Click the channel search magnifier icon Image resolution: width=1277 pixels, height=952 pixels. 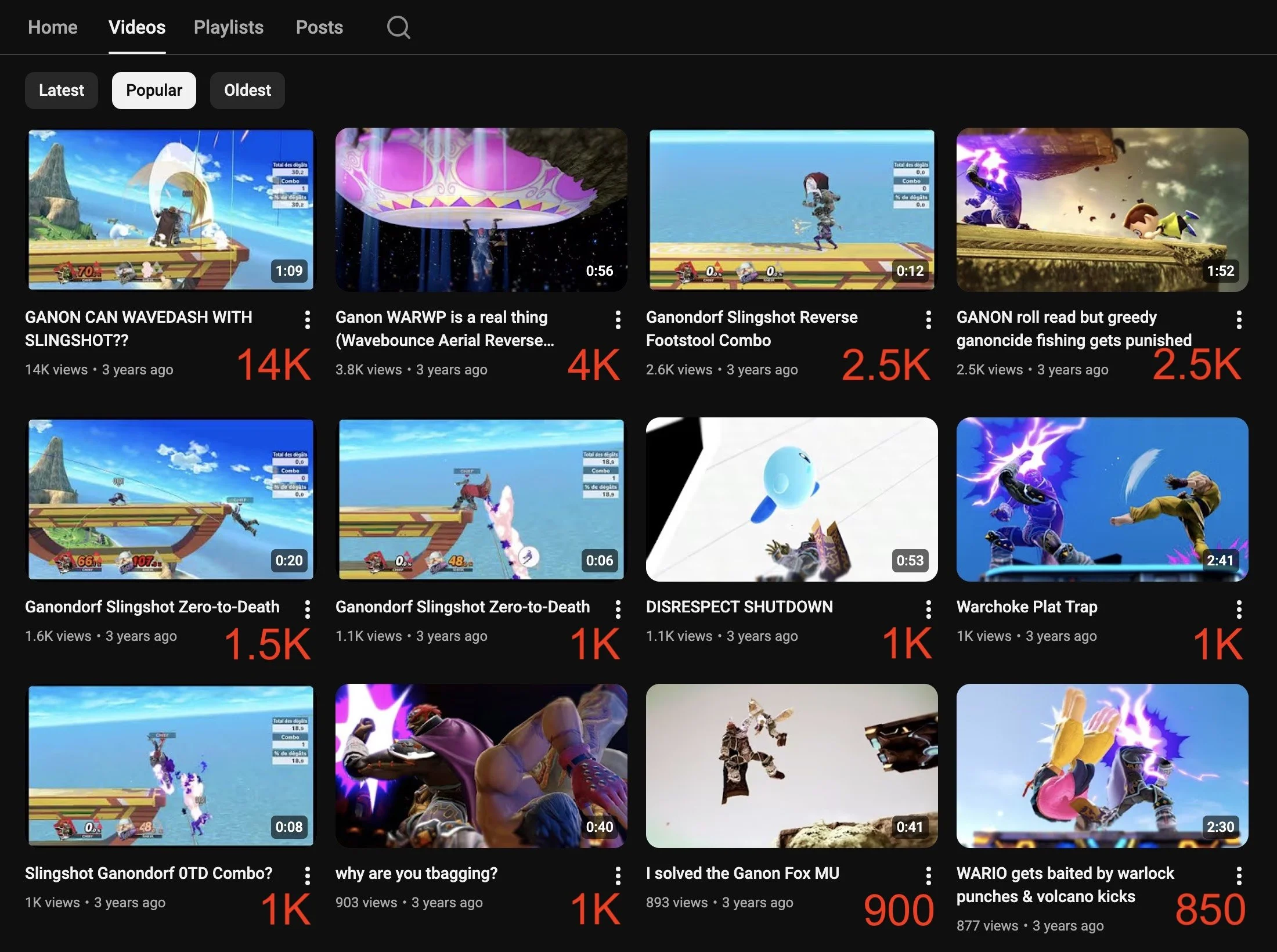tap(398, 27)
